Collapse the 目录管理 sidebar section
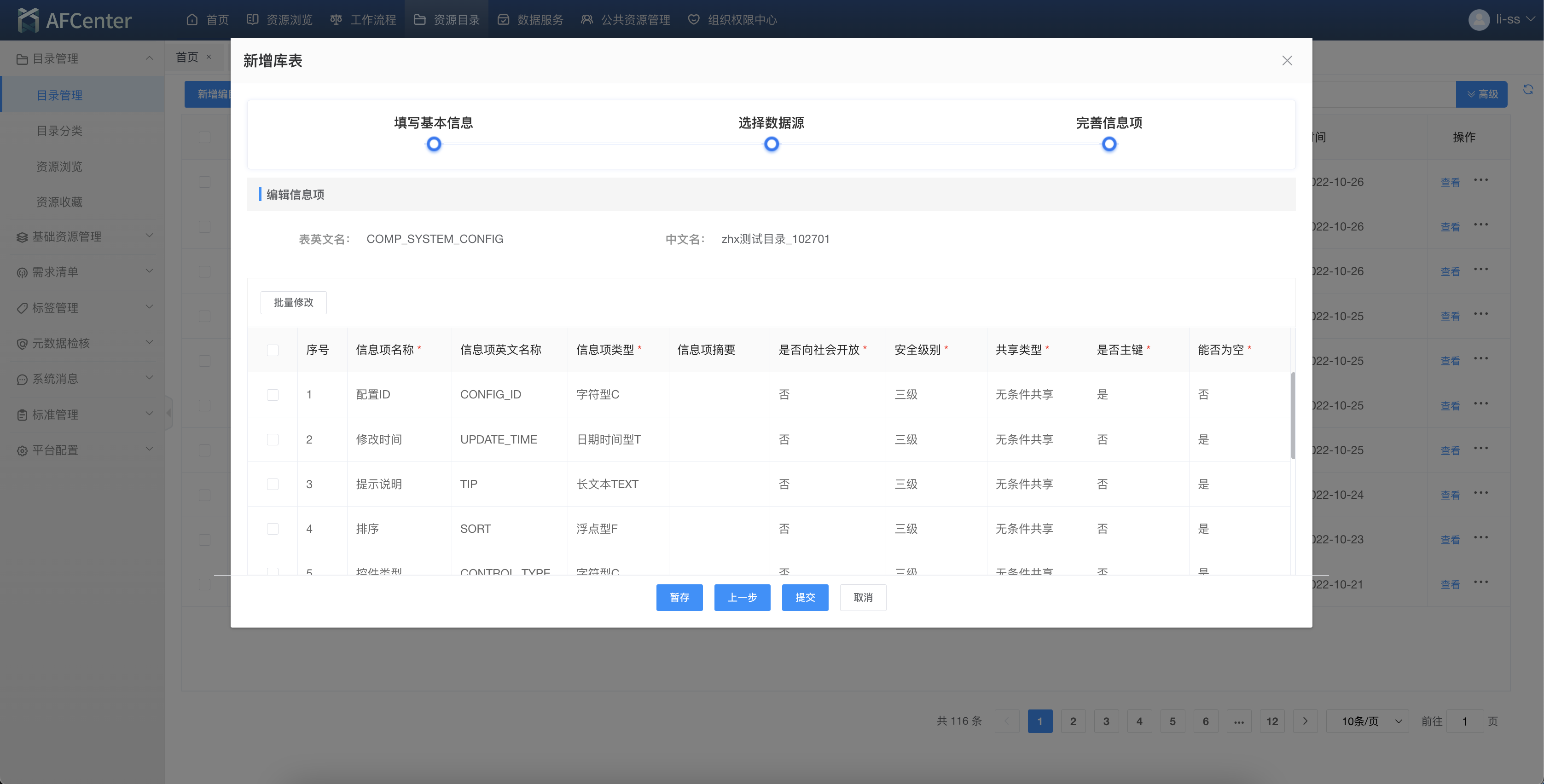The height and width of the screenshot is (784, 1544). pos(149,58)
